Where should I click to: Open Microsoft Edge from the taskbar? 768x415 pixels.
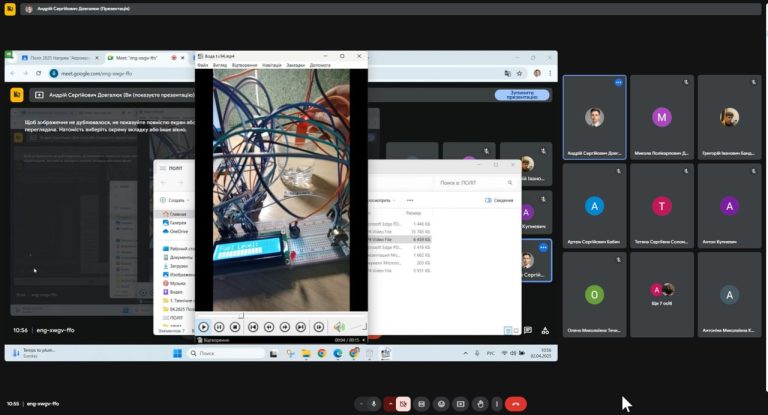click(337, 353)
